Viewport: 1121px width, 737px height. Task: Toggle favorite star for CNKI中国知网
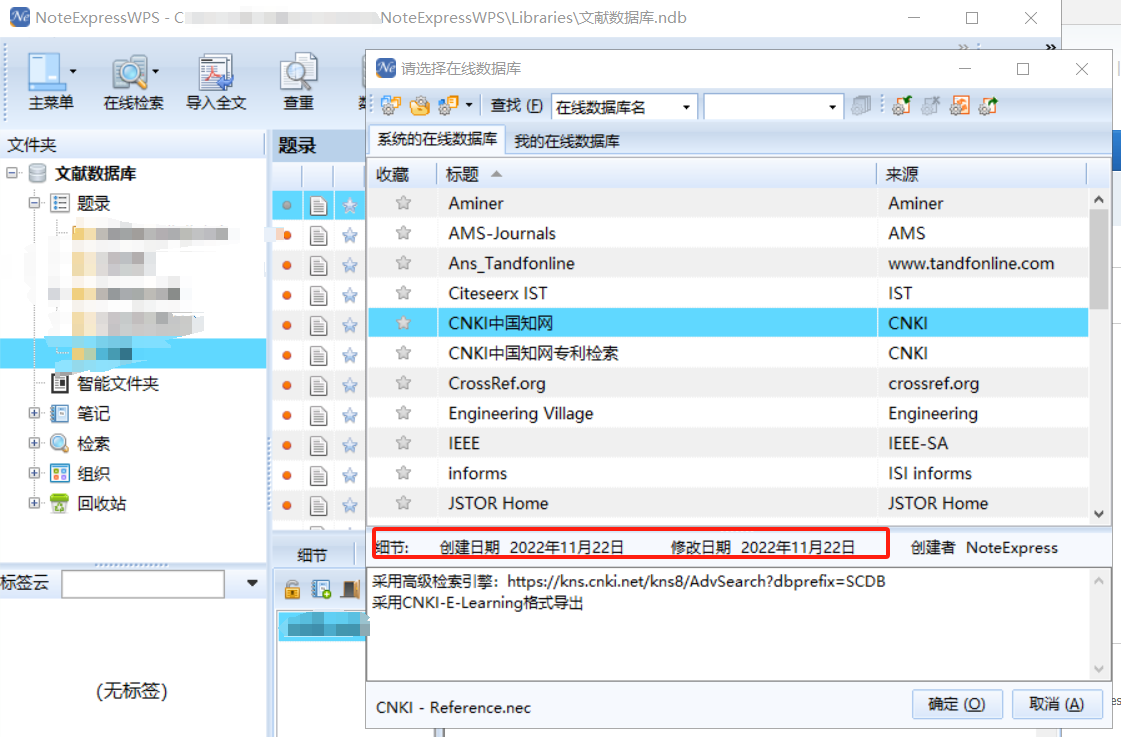tap(403, 323)
